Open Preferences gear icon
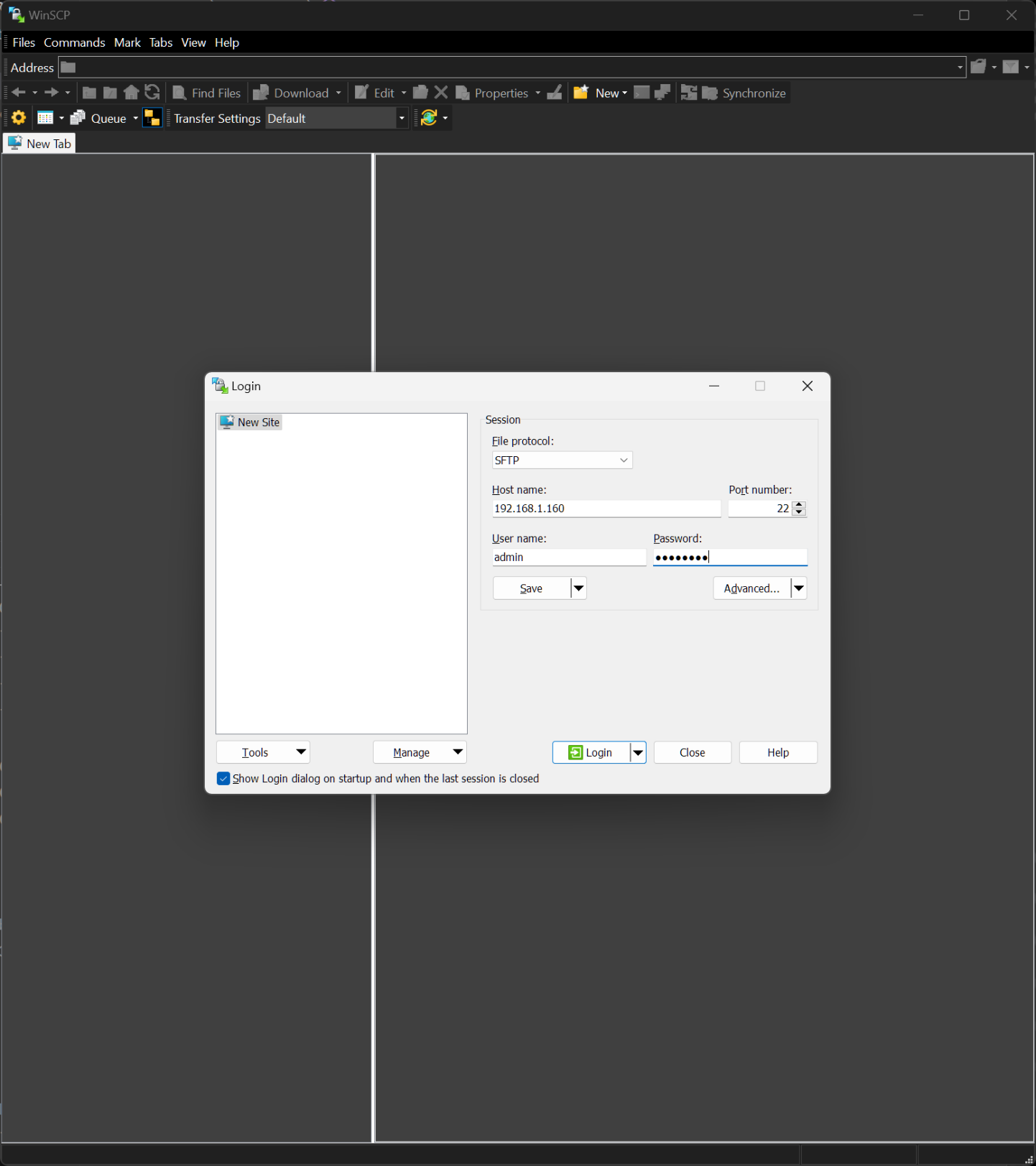Image resolution: width=1036 pixels, height=1166 pixels. coord(19,118)
